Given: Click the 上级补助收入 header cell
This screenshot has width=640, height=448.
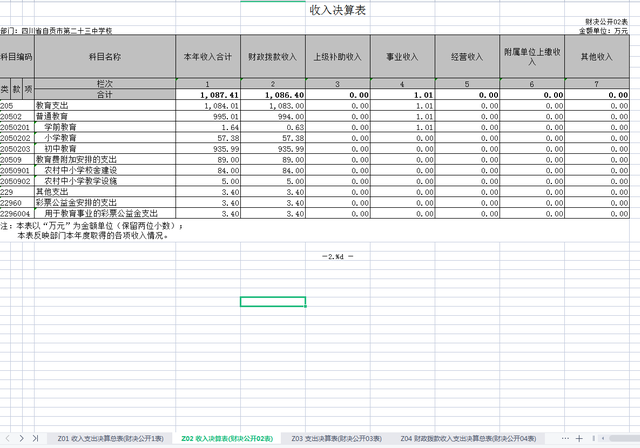Looking at the screenshot, I should (339, 57).
